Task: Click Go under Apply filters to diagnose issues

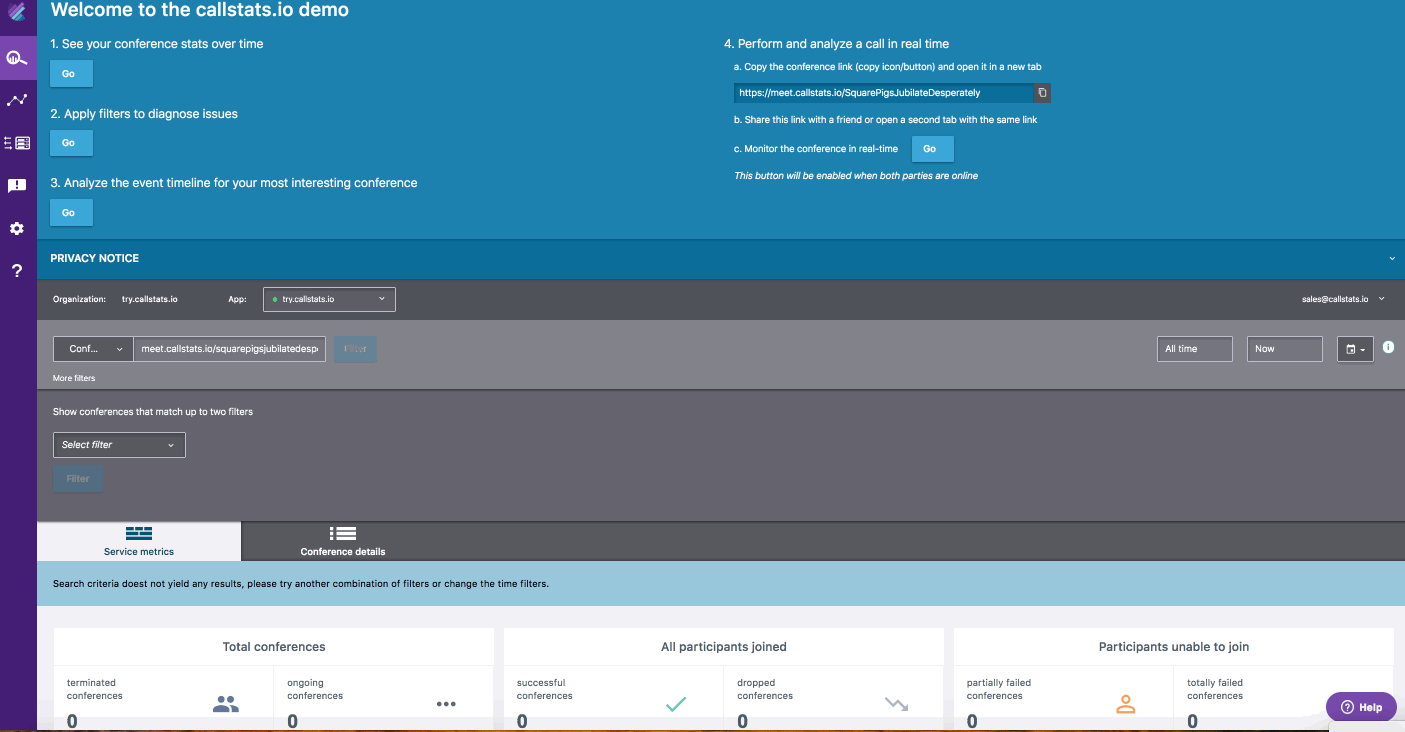Action: point(69,143)
